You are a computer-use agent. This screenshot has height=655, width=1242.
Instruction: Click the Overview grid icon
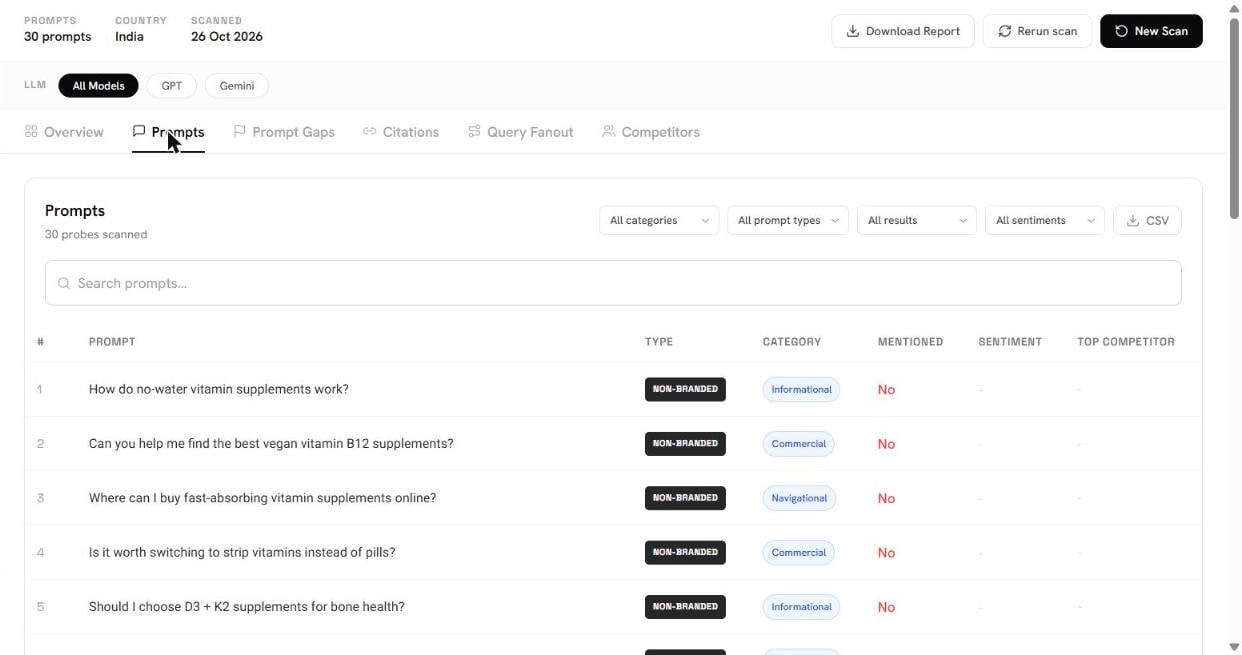coord(31,131)
